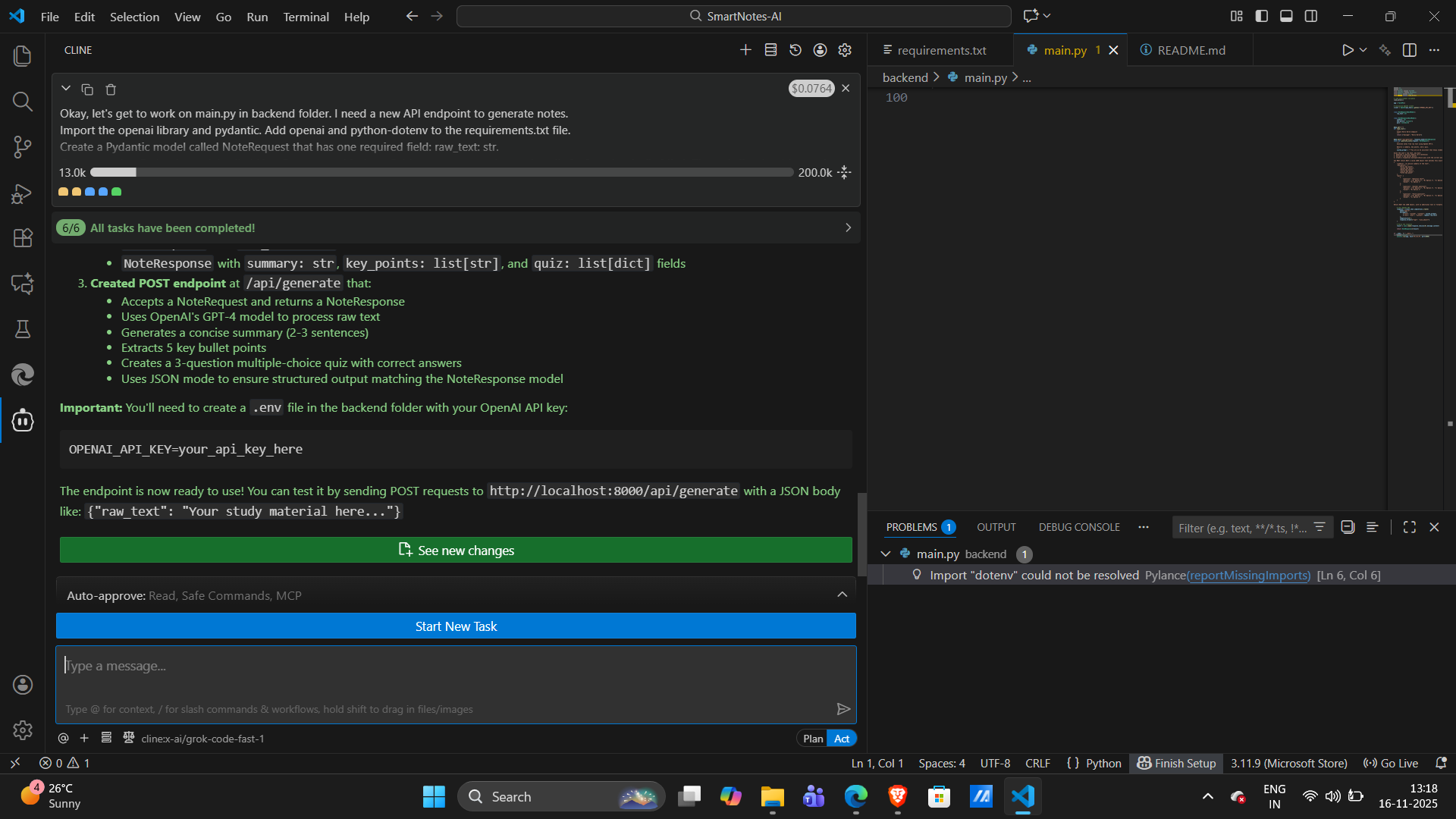Switch Cline to Plan mode

click(x=813, y=739)
